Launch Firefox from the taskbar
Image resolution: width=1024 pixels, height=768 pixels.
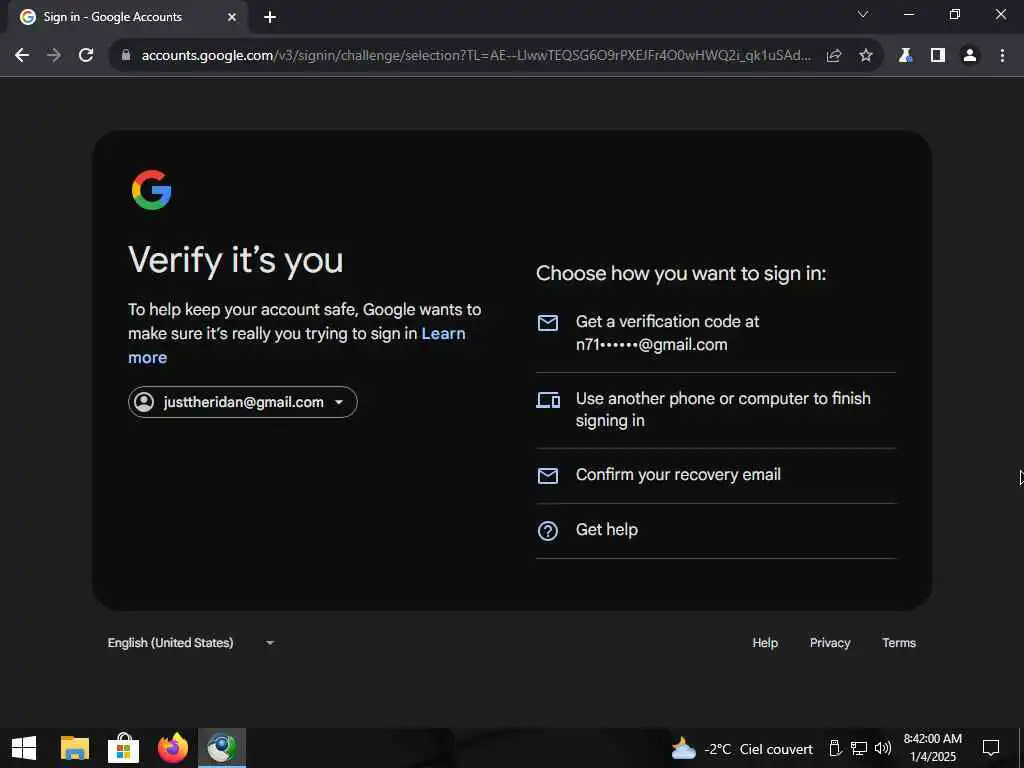(173, 748)
